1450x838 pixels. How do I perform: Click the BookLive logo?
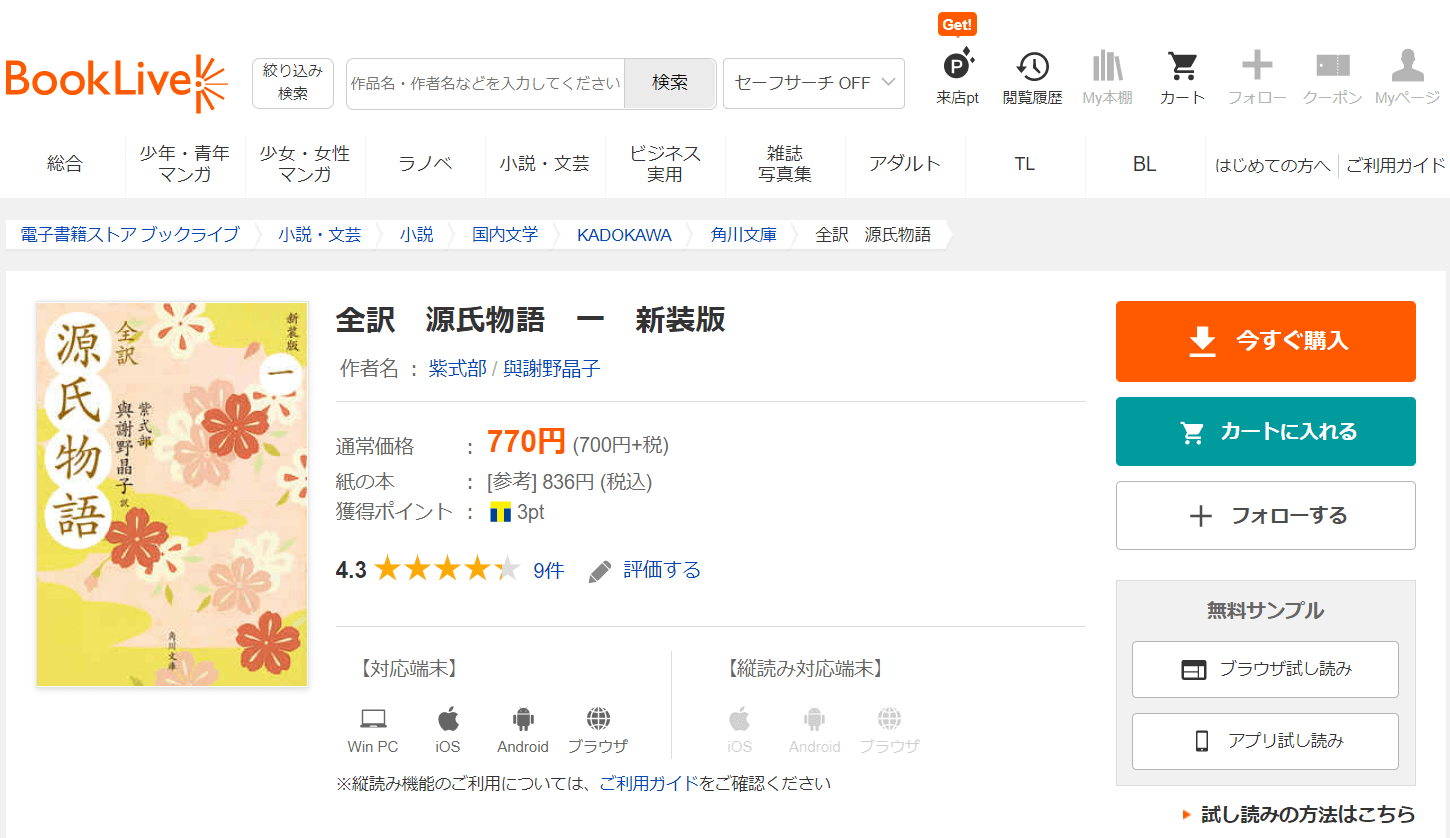click(116, 83)
